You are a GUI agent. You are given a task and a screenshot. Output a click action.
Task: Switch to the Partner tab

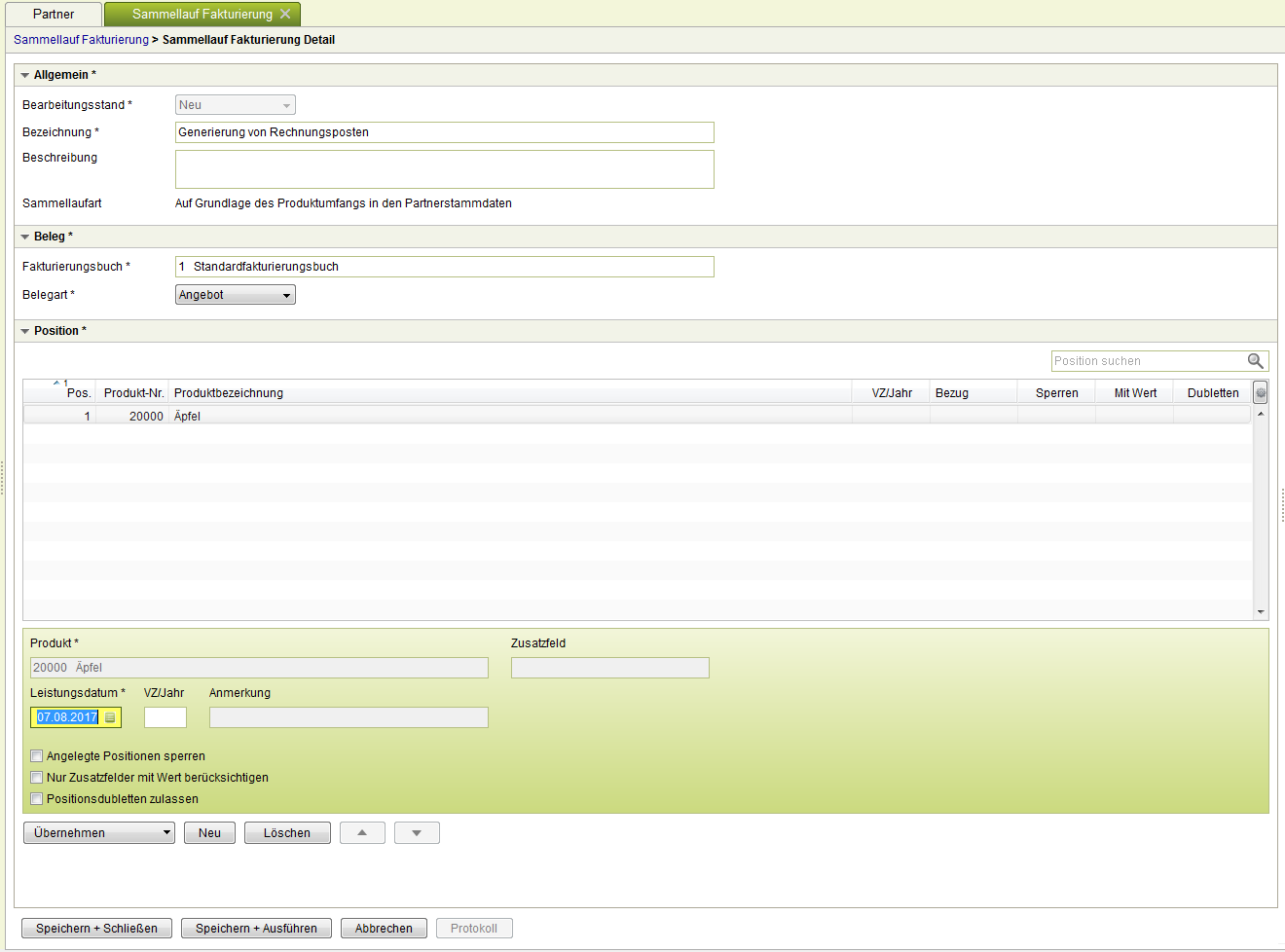(x=54, y=14)
